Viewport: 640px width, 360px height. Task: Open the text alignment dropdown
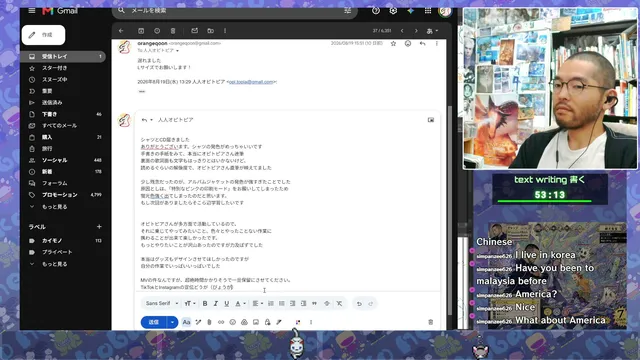tap(257, 303)
